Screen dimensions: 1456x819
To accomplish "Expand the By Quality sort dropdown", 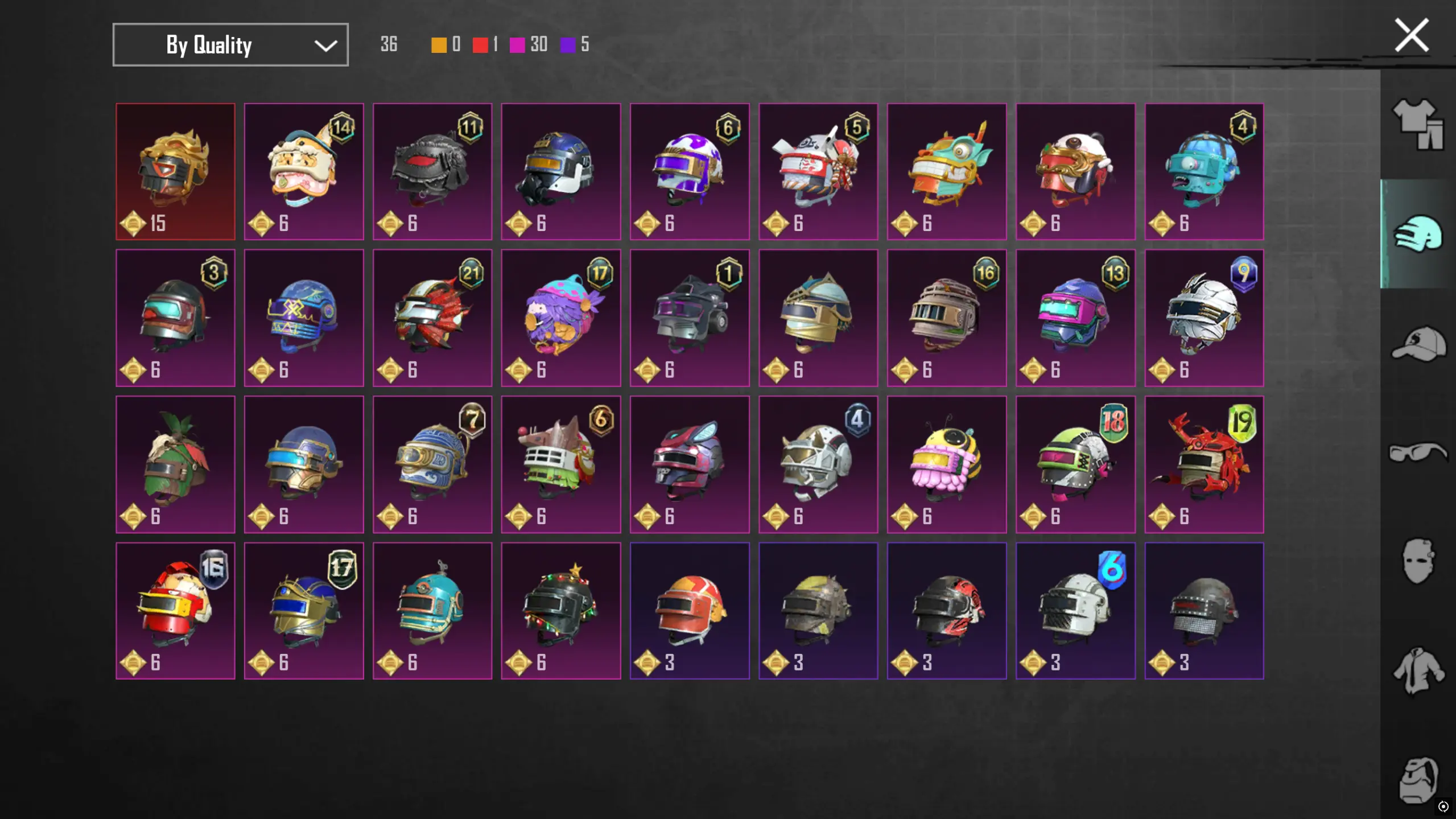I will 230,44.
